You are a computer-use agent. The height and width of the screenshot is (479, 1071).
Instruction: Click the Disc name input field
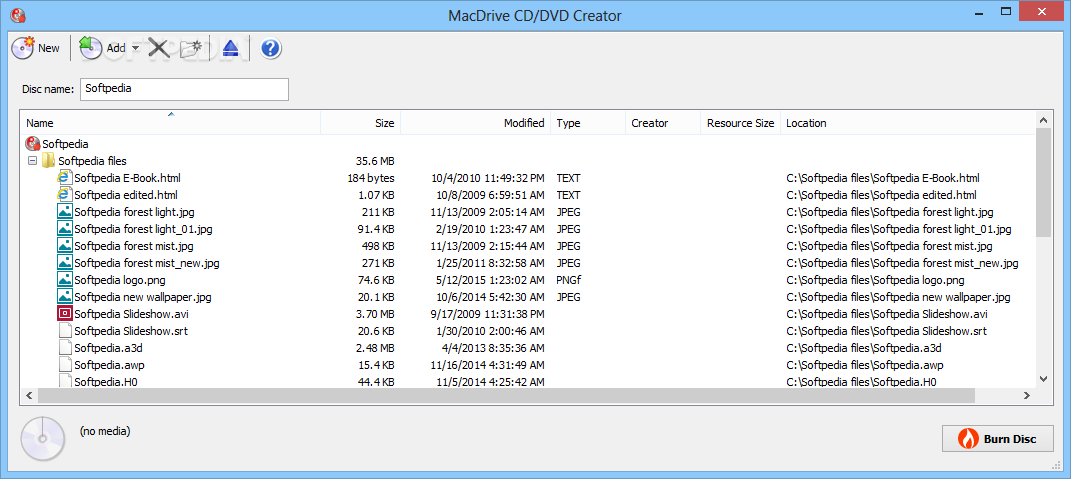(x=184, y=89)
